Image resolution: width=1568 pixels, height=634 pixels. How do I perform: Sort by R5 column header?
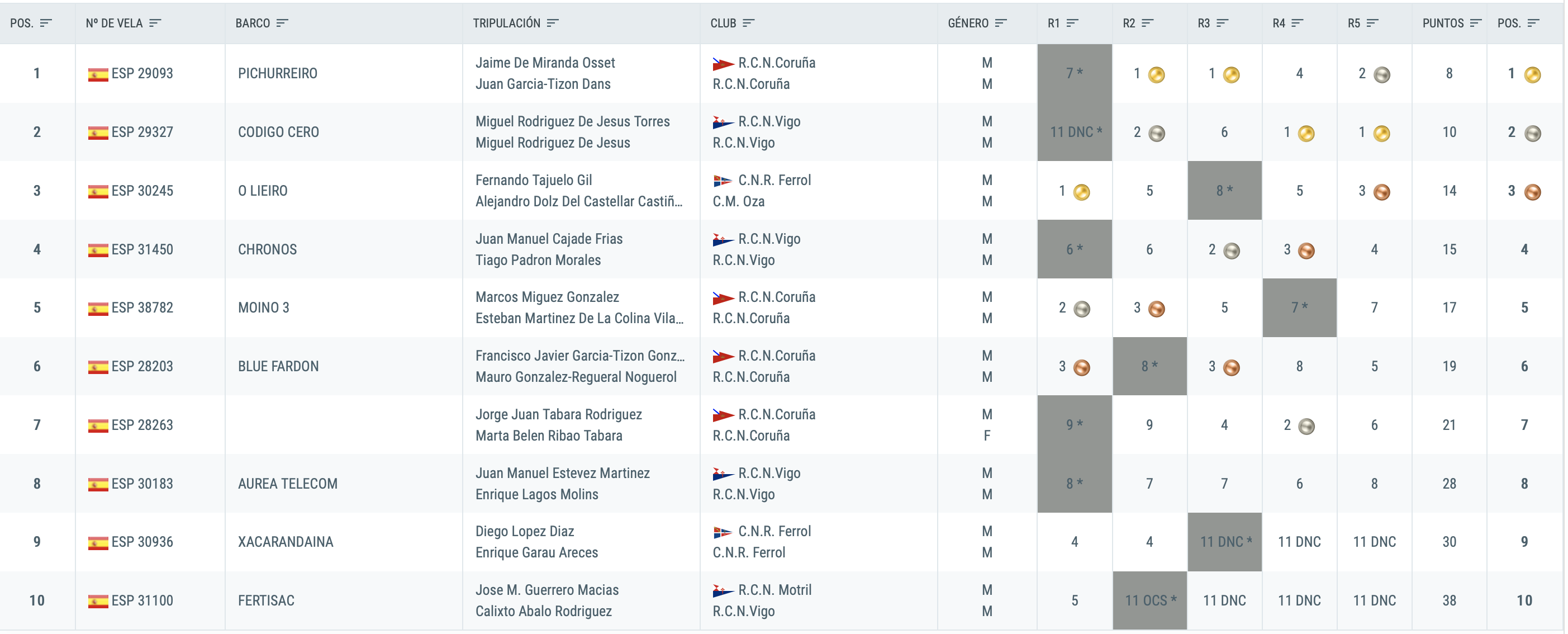coord(1362,23)
